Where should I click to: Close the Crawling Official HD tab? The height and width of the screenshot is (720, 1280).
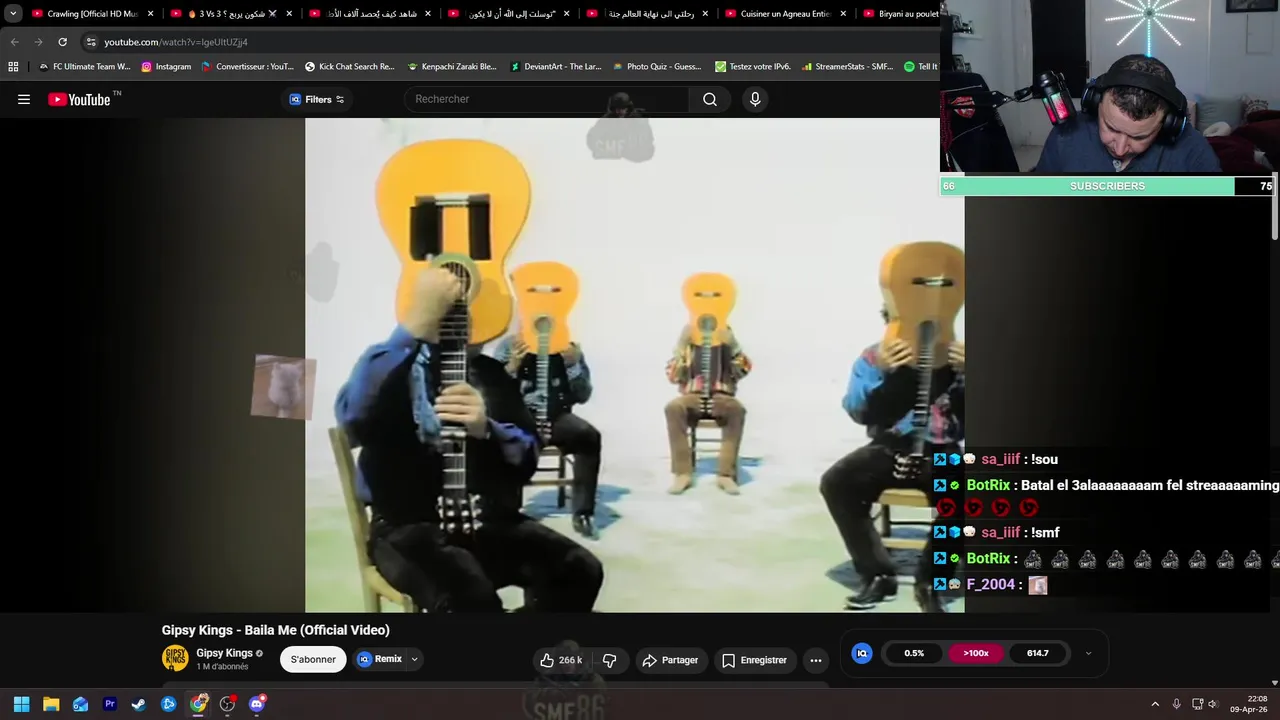click(151, 14)
